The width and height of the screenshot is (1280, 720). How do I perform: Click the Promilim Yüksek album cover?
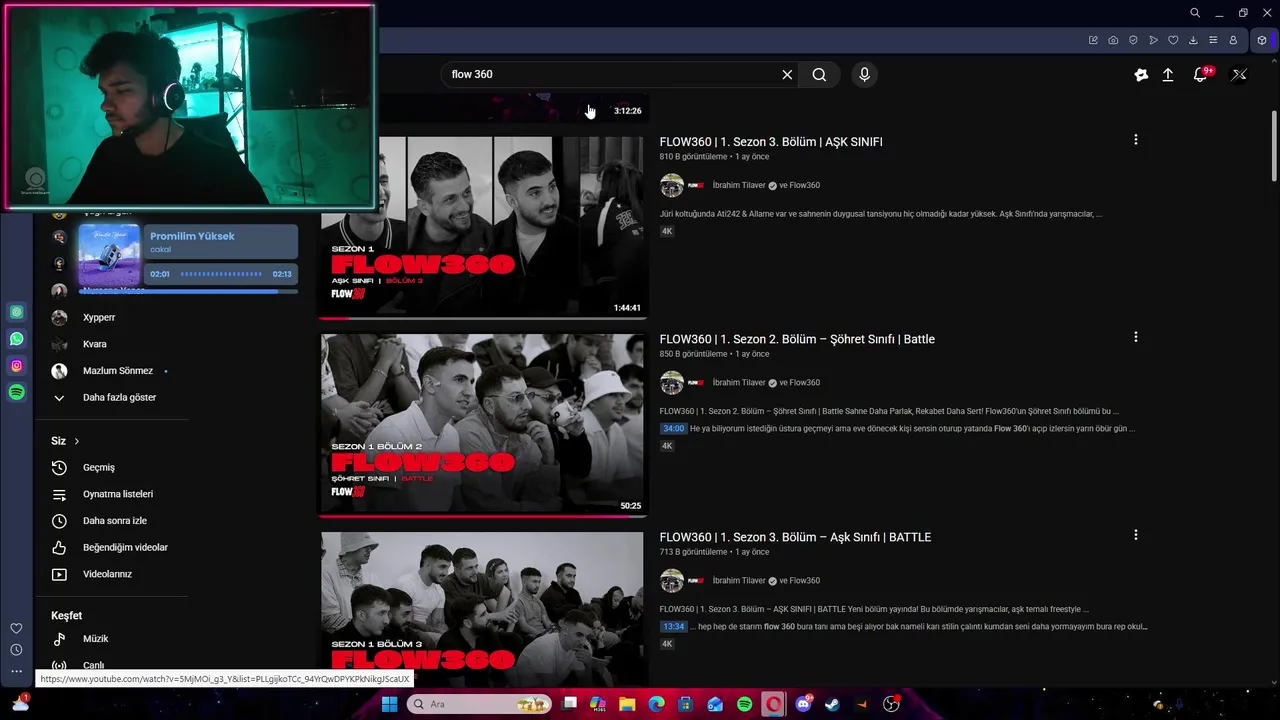[x=109, y=254]
